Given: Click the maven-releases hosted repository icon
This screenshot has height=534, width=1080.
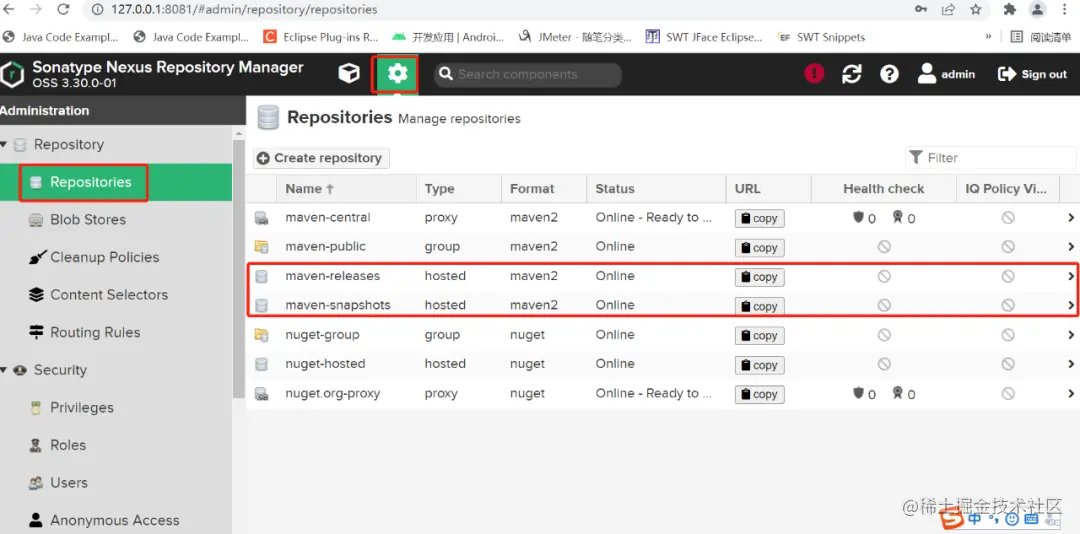Looking at the screenshot, I should (261, 276).
